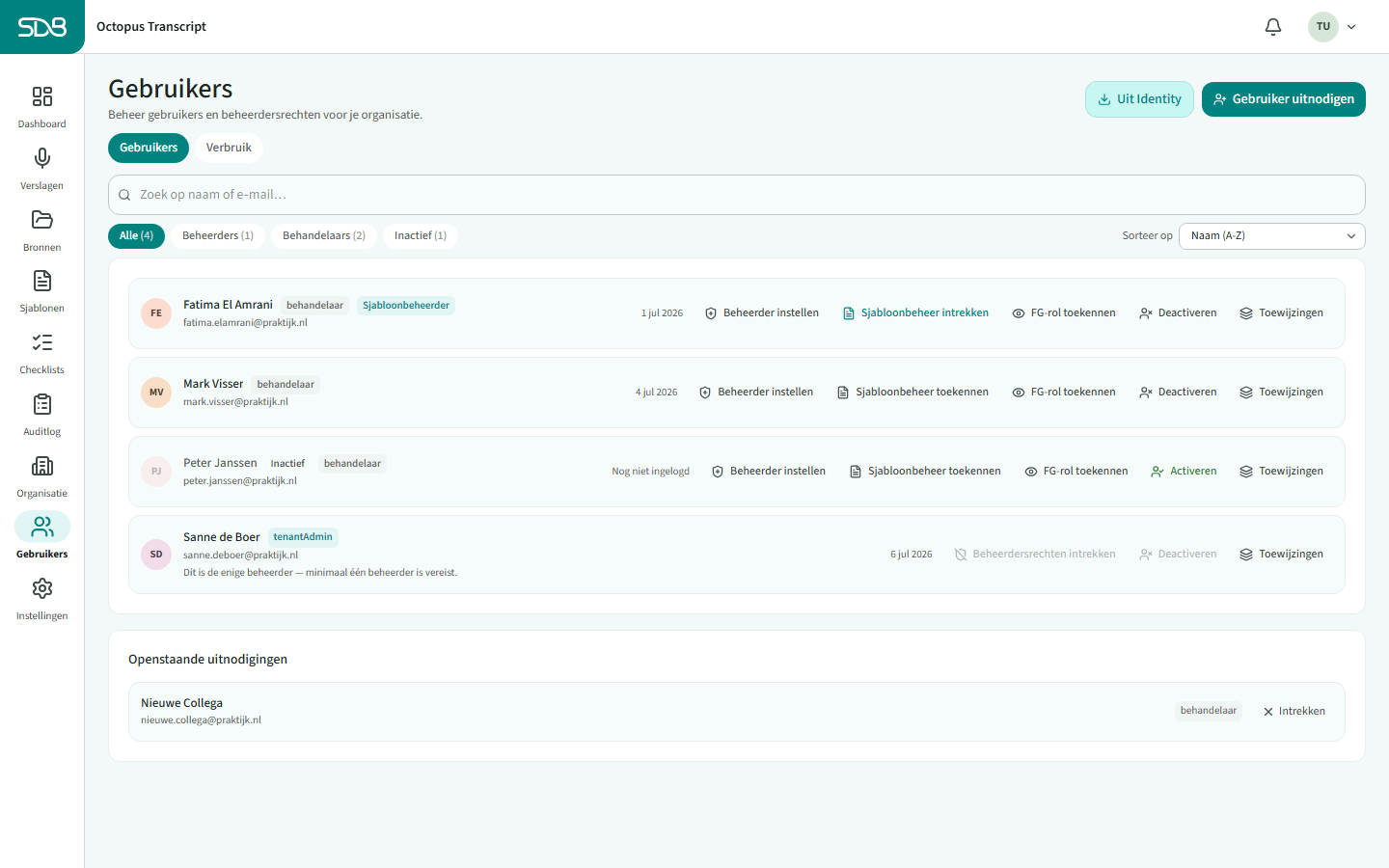Open the account menu chevron
Image resolution: width=1389 pixels, height=868 pixels.
pyautogui.click(x=1351, y=27)
